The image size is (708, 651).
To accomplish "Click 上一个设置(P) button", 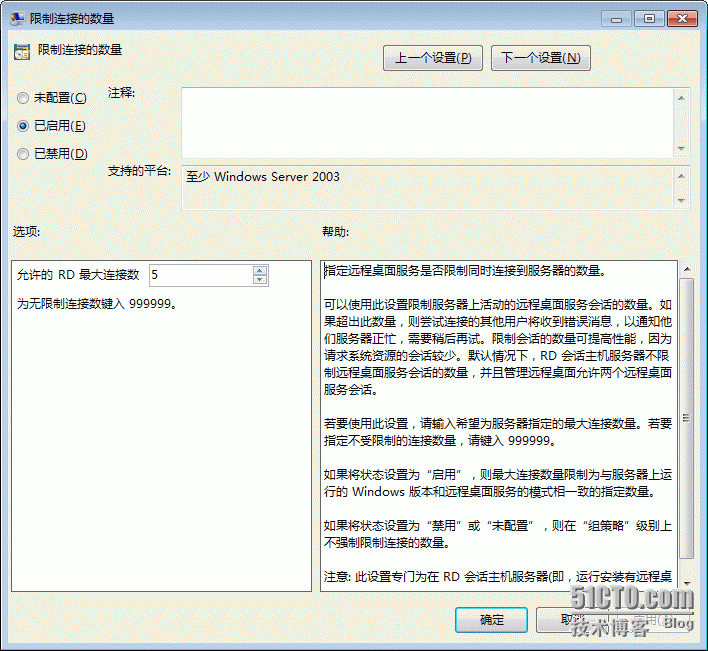I will (x=433, y=58).
